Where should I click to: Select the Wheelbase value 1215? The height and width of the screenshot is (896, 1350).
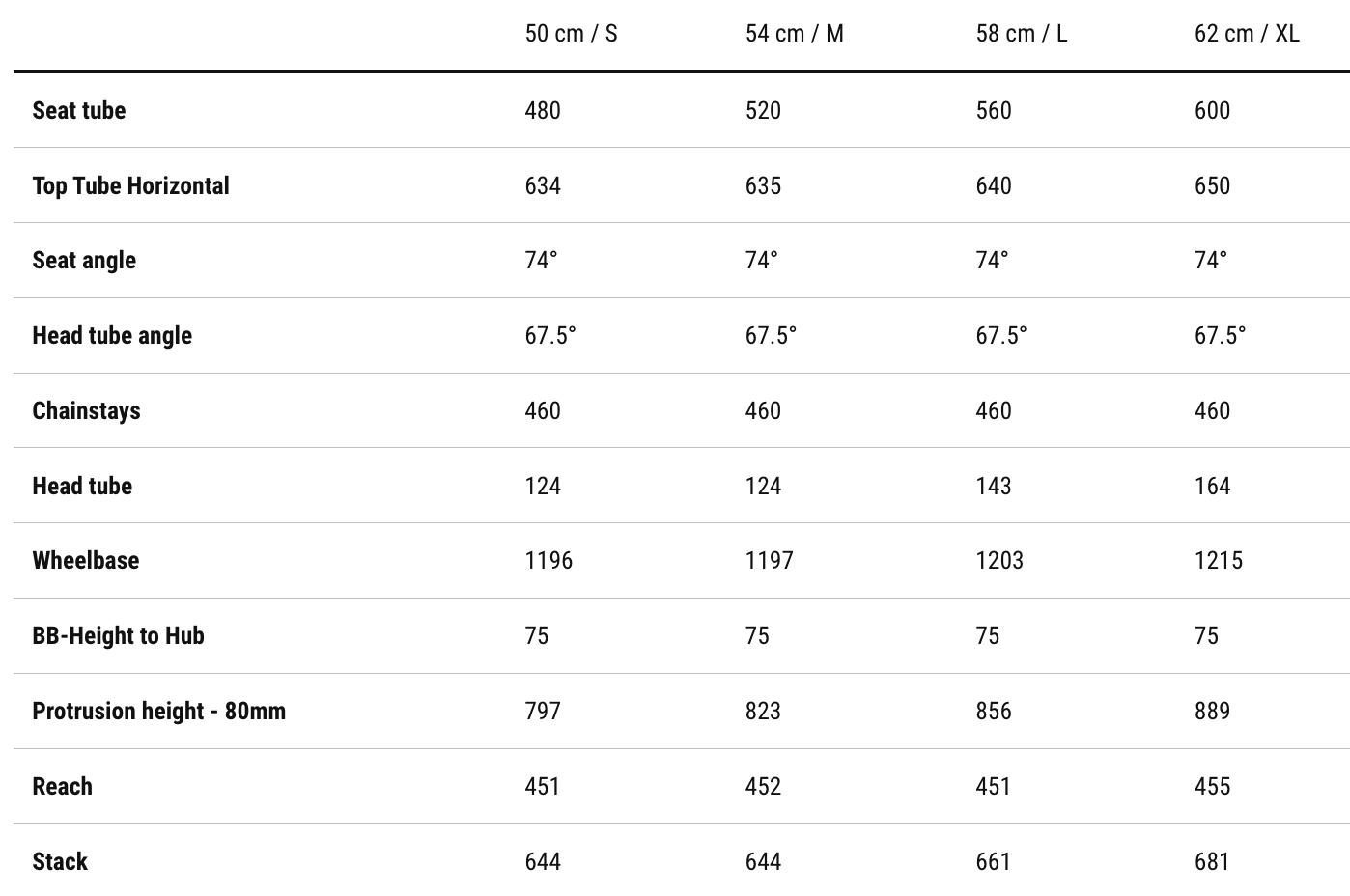coord(1218,560)
